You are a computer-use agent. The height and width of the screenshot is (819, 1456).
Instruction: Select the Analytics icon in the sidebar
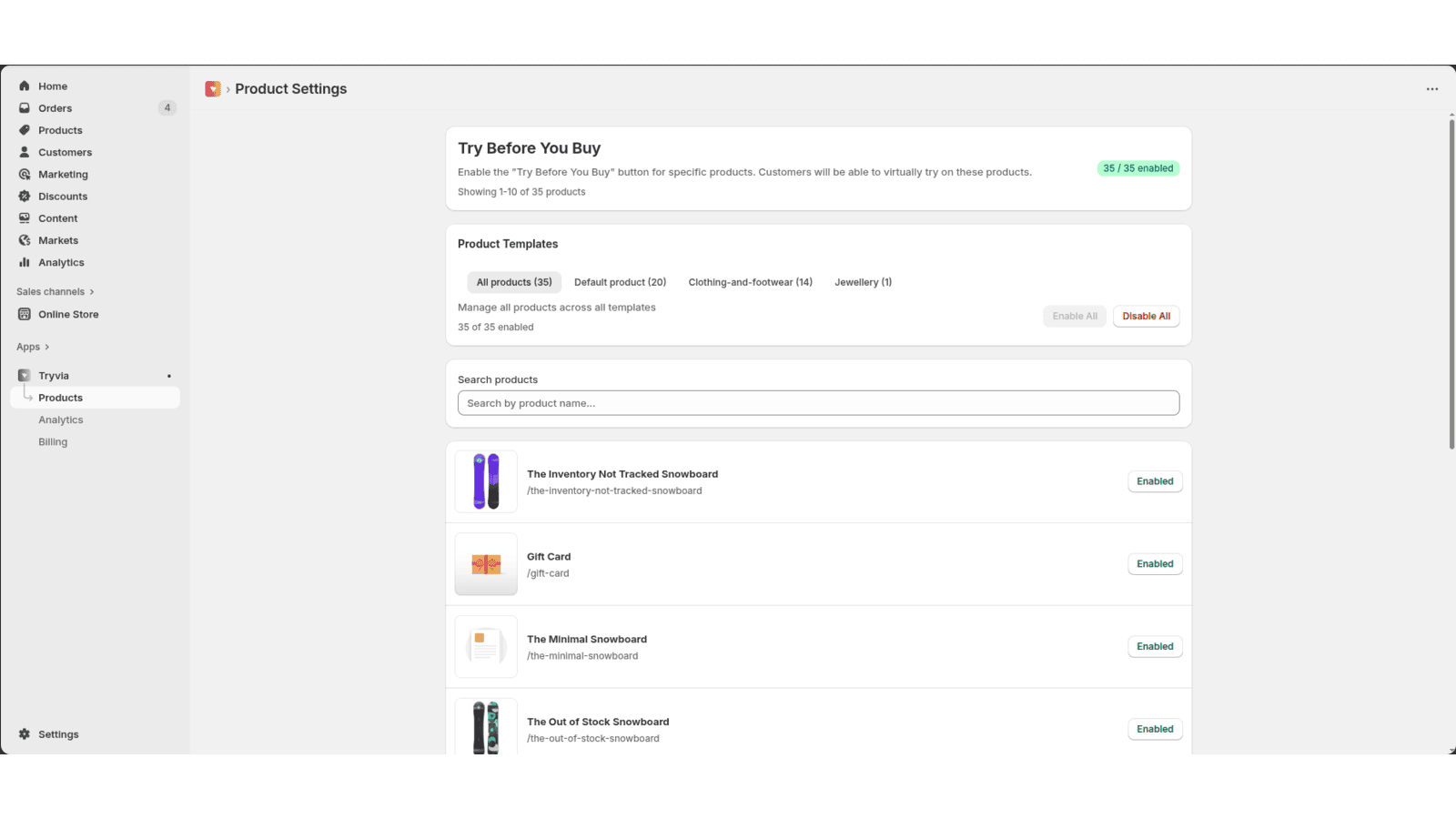(x=25, y=262)
